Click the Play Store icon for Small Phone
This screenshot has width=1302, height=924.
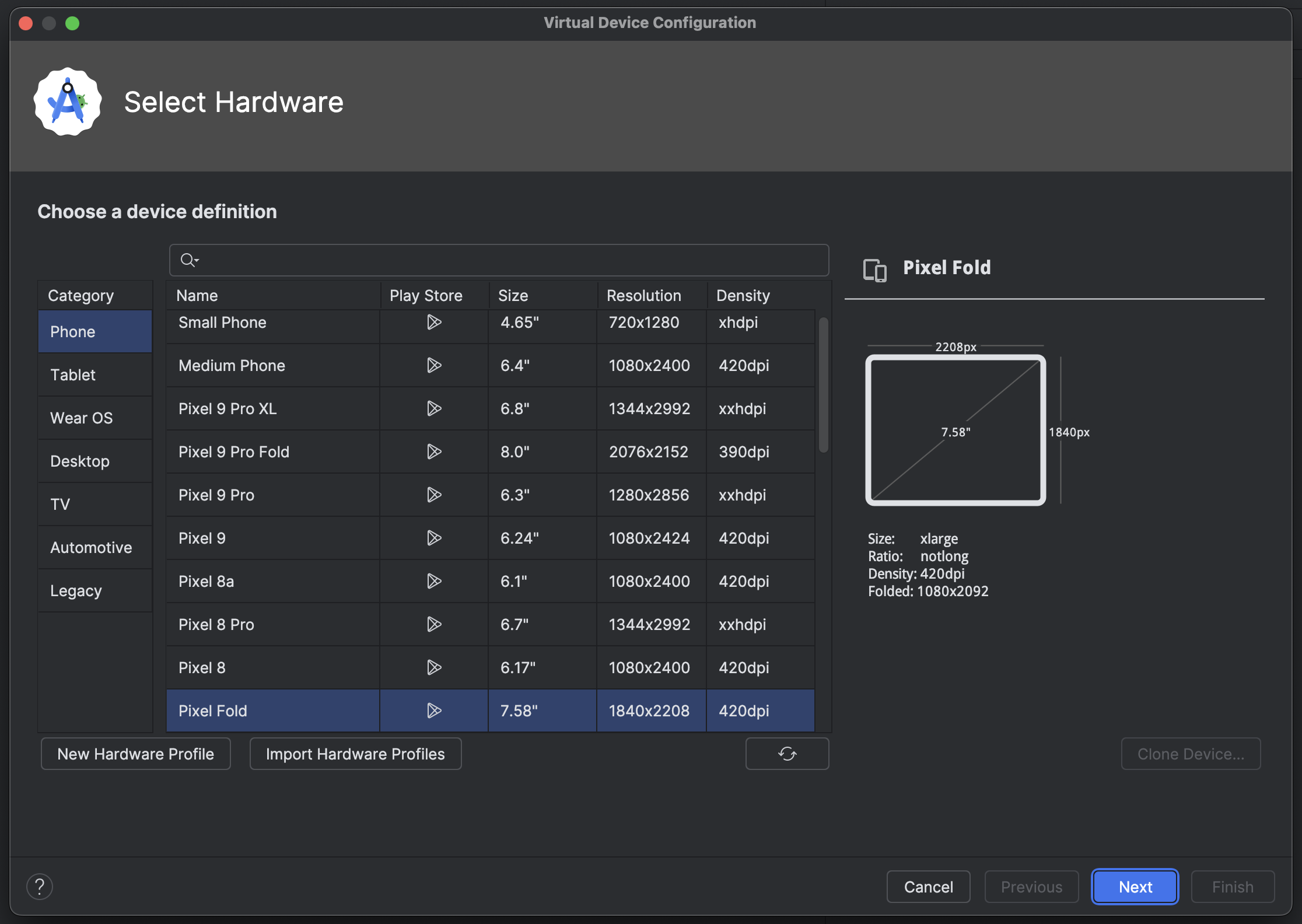(434, 322)
